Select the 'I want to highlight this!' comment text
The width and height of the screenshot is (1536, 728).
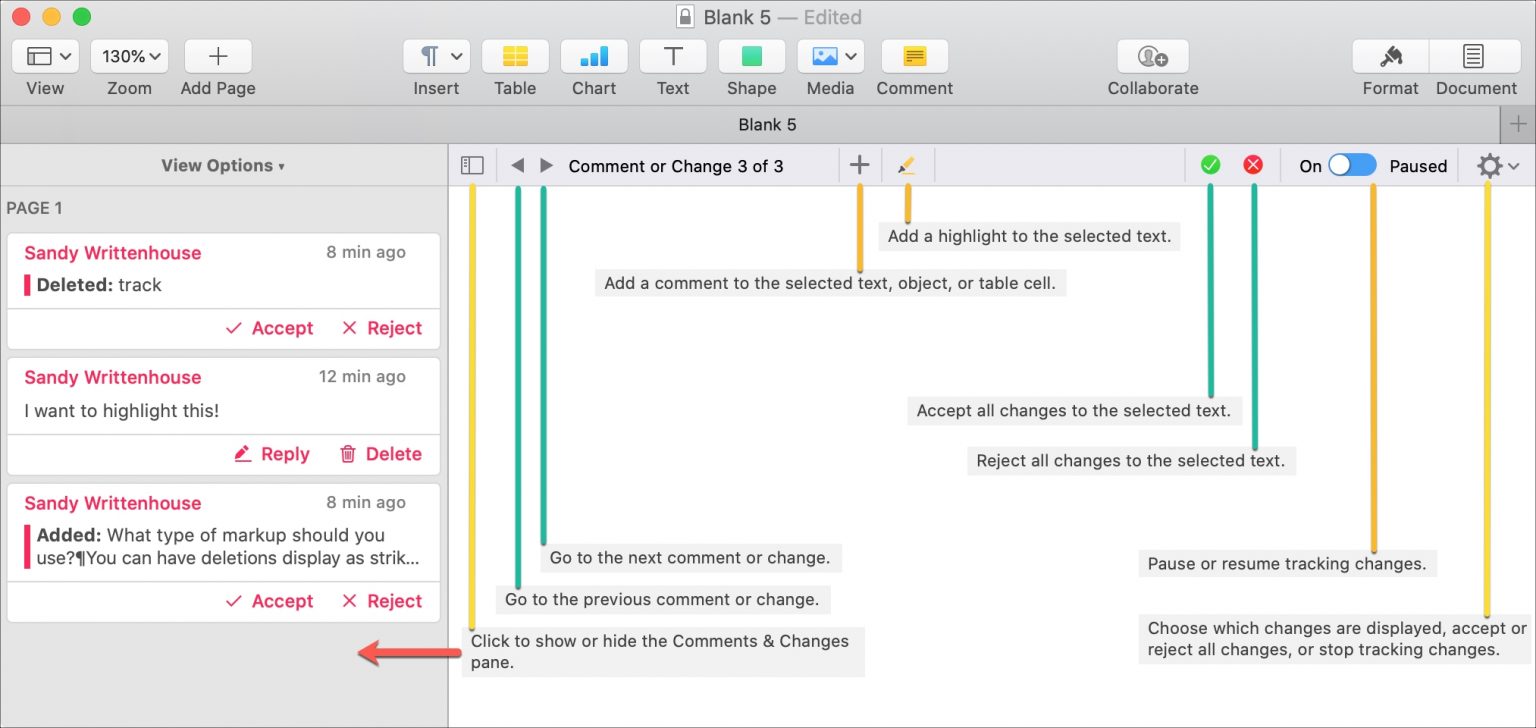click(121, 410)
